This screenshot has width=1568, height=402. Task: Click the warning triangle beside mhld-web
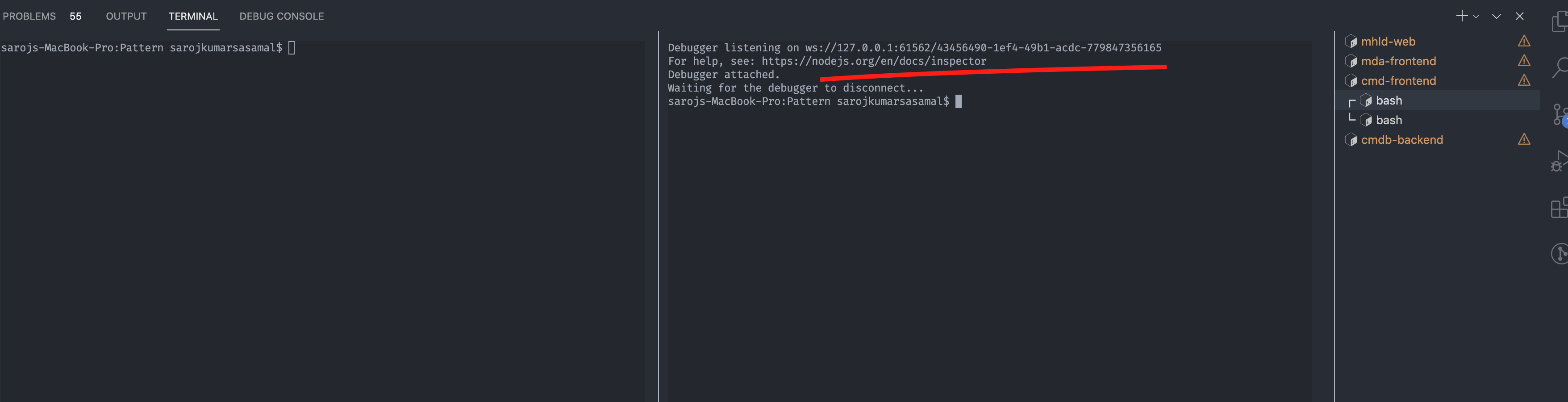point(1525,41)
